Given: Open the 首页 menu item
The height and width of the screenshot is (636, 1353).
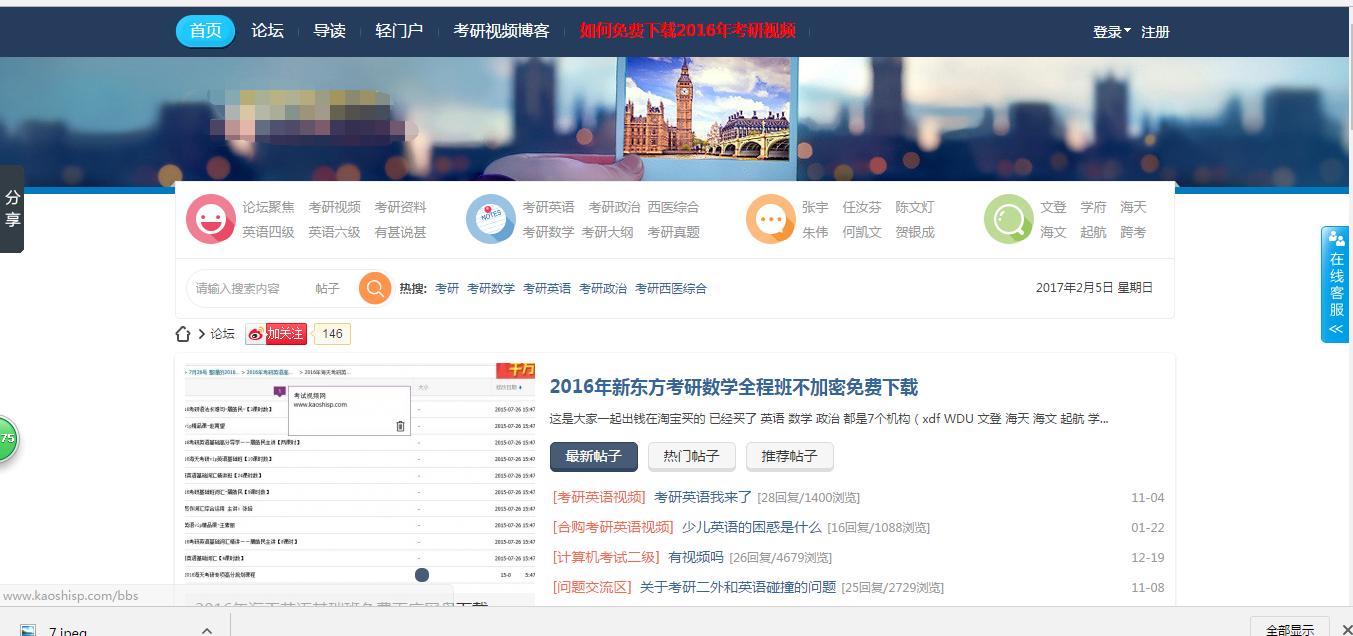Looking at the screenshot, I should tap(204, 31).
